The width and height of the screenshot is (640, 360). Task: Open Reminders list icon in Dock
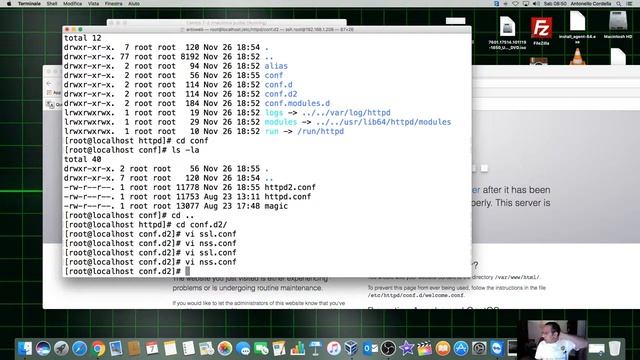coord(188,348)
